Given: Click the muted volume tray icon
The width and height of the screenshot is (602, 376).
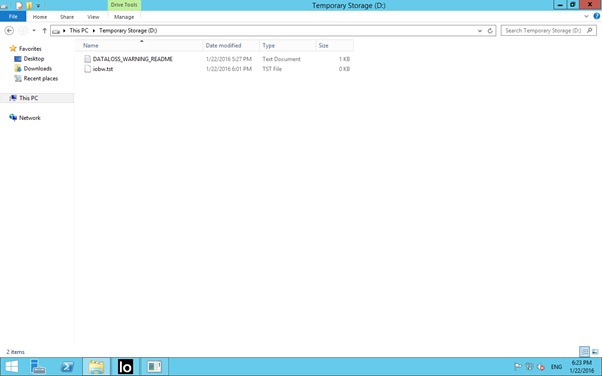Looking at the screenshot, I should click(541, 367).
